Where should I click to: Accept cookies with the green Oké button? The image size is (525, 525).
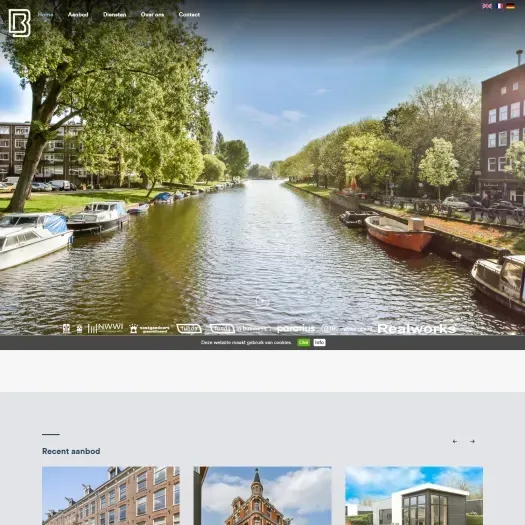303,342
